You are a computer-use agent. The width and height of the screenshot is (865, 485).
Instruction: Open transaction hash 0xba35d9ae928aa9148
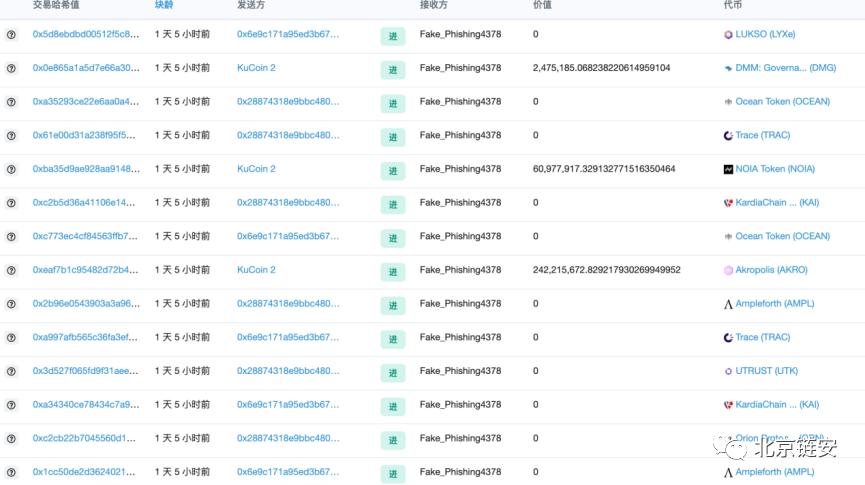click(x=86, y=169)
